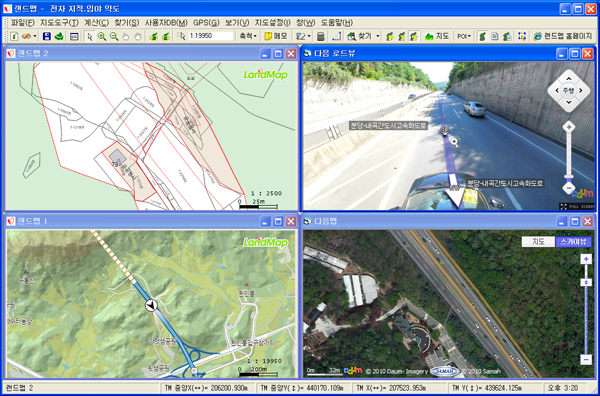Open the 보기(V) menu
This screenshot has height=396, width=600.
coord(237,23)
